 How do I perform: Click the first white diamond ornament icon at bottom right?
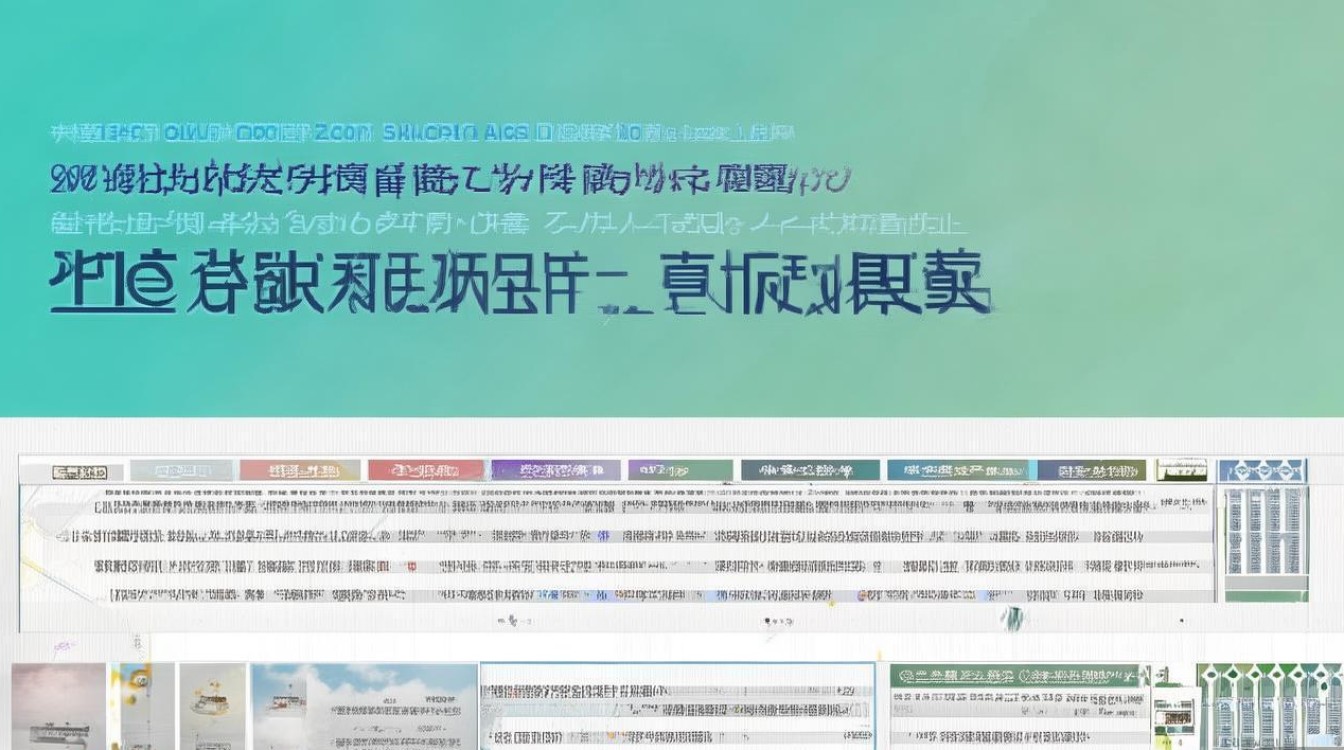coord(1210,673)
